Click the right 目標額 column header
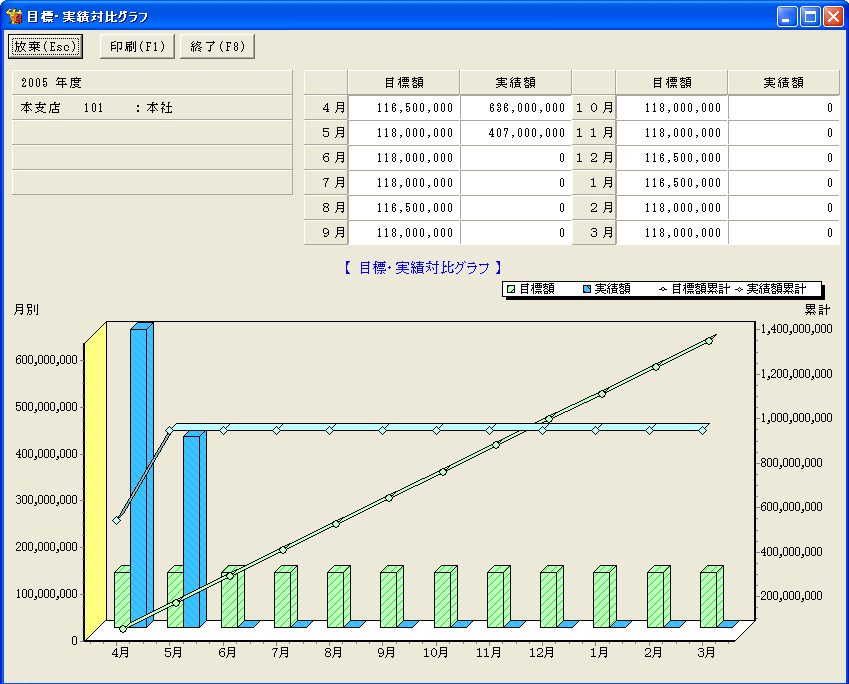849x684 pixels. click(672, 82)
